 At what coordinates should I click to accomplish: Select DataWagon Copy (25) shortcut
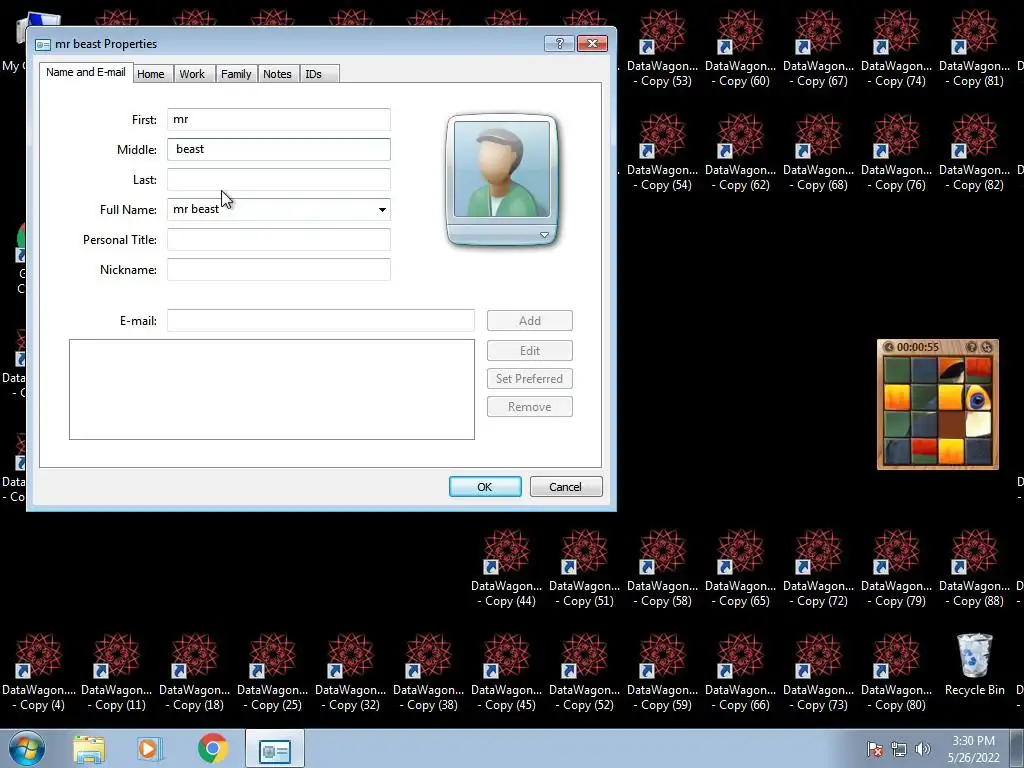coord(272,673)
